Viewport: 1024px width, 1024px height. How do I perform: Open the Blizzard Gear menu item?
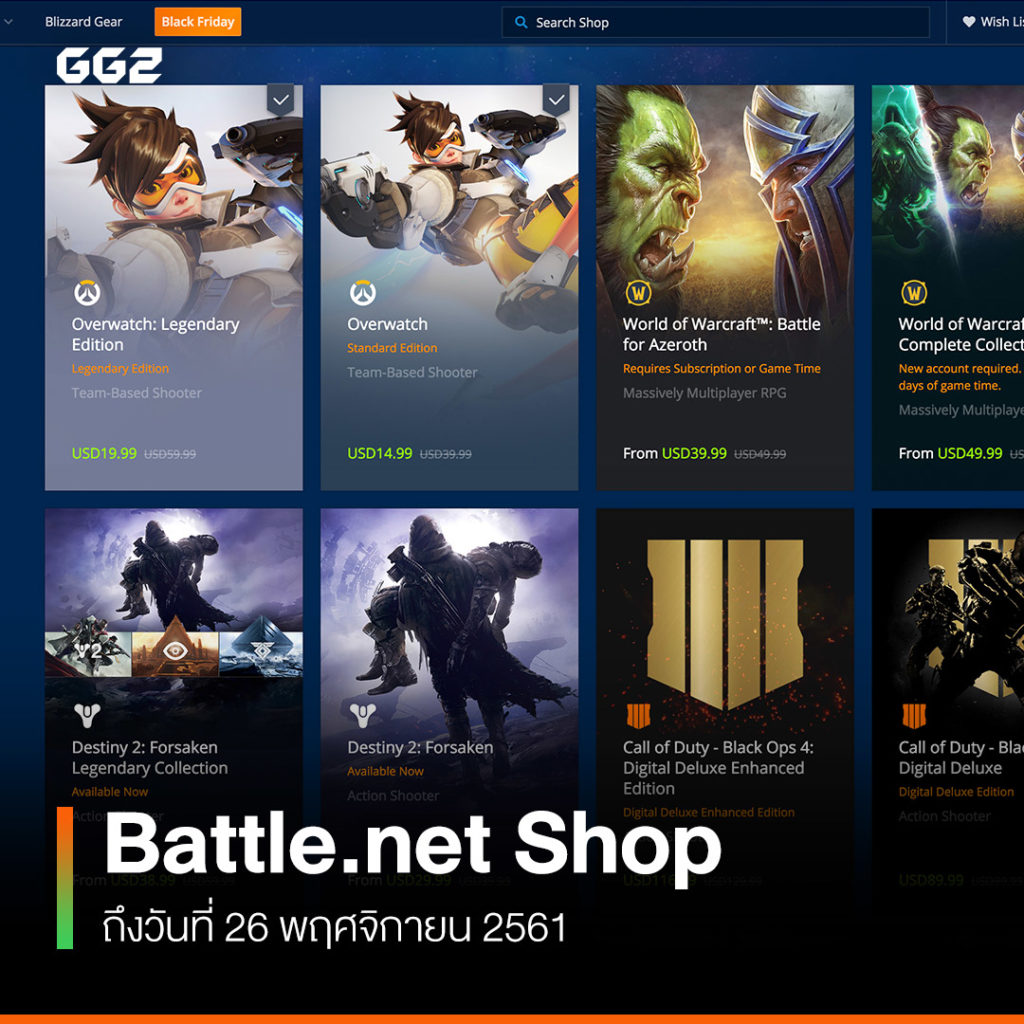click(84, 22)
